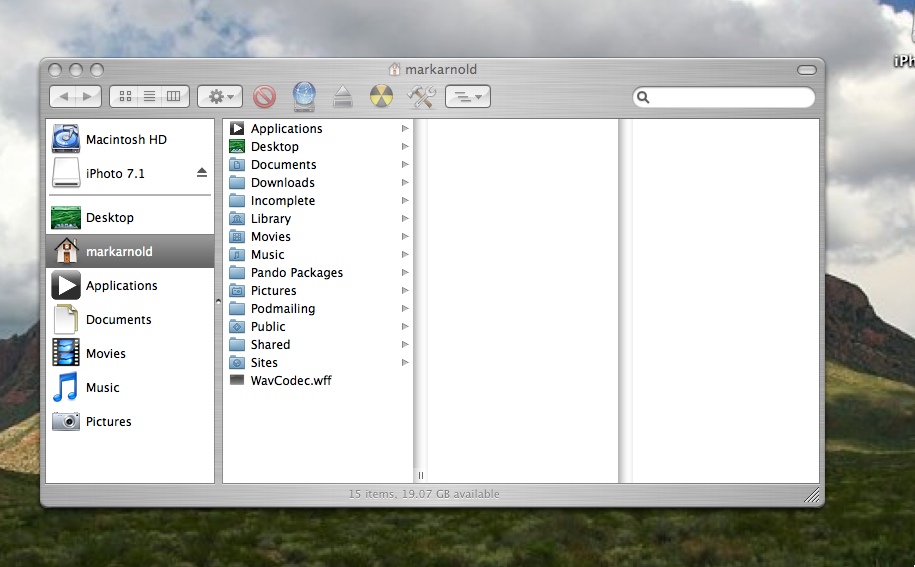Click the markarnold title bar house icon

395,69
